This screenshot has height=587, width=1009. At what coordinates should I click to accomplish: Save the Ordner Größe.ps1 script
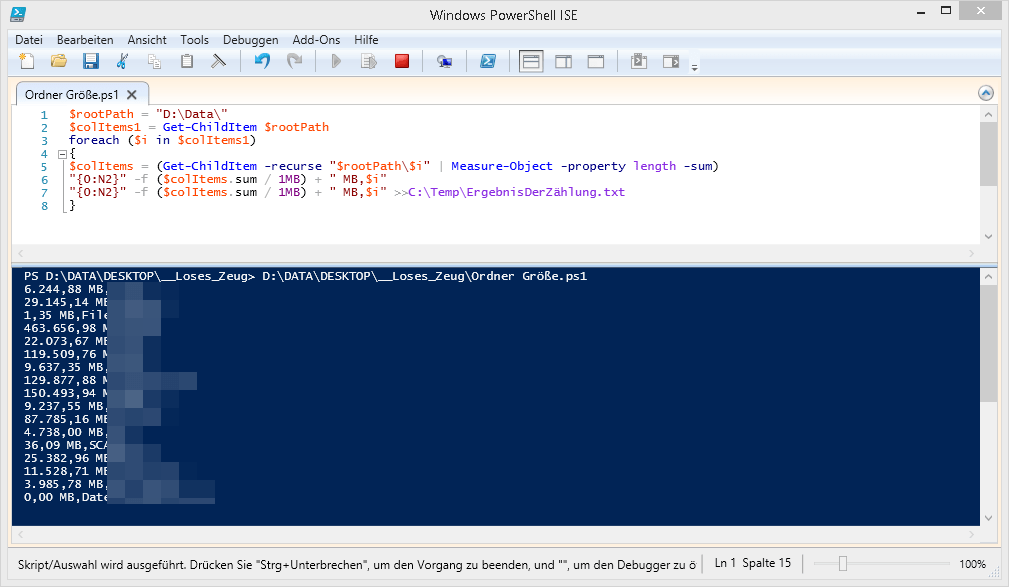tap(91, 61)
